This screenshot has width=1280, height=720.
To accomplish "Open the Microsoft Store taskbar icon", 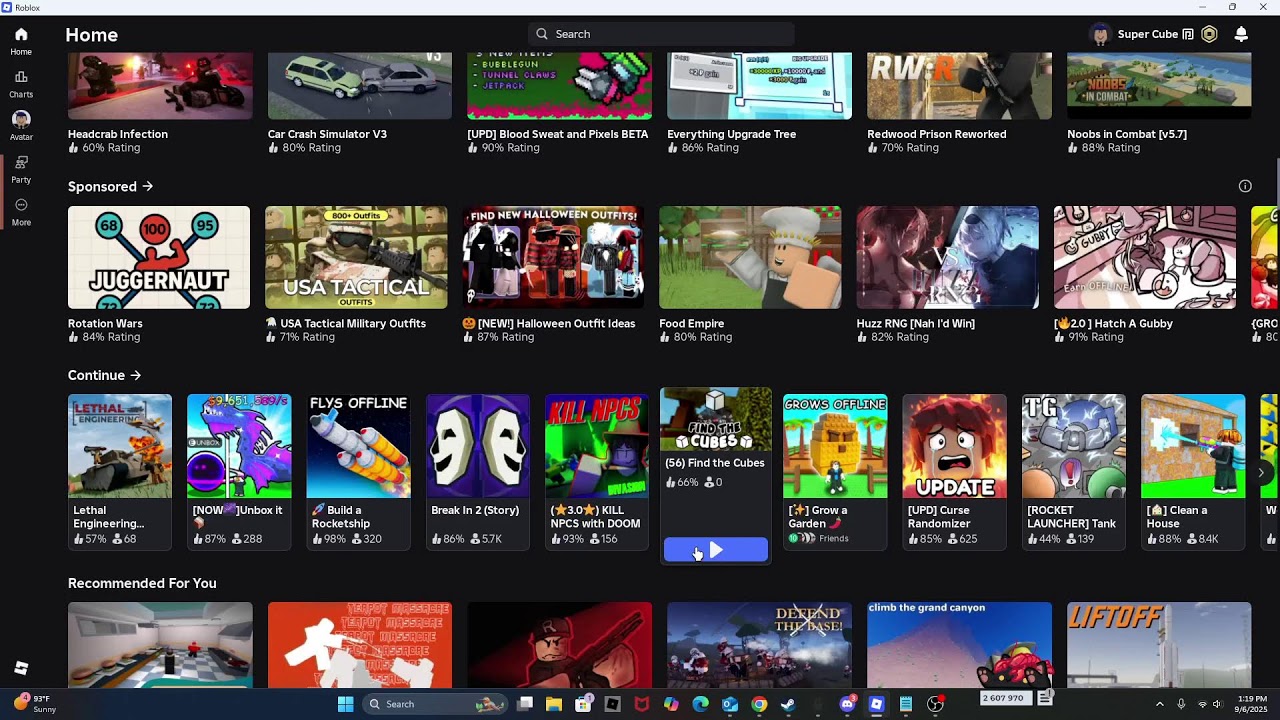I will tap(583, 704).
